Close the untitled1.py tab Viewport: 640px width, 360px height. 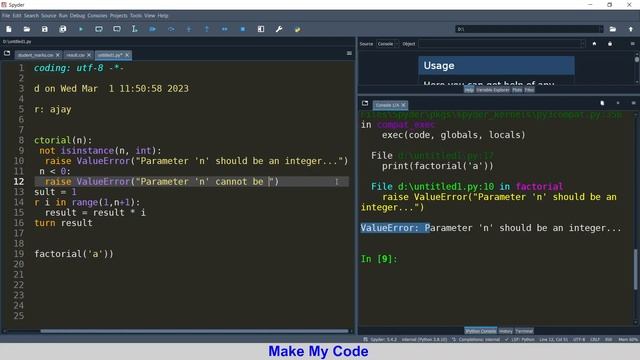pos(127,55)
